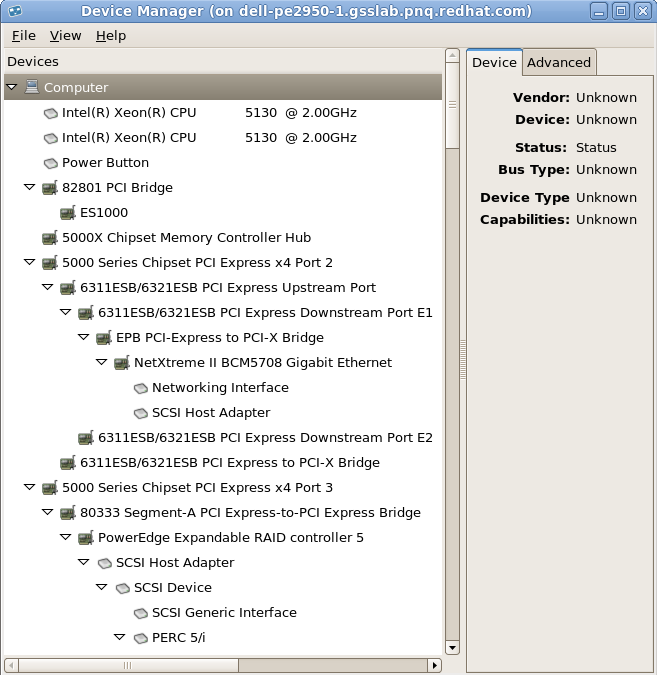Maximize the Device Manager window
Screen dimensions: 657x675
[621, 11]
